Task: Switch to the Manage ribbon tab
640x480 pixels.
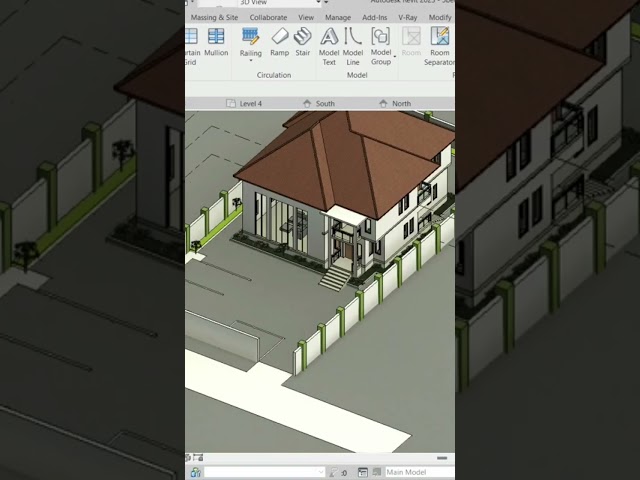Action: point(338,18)
